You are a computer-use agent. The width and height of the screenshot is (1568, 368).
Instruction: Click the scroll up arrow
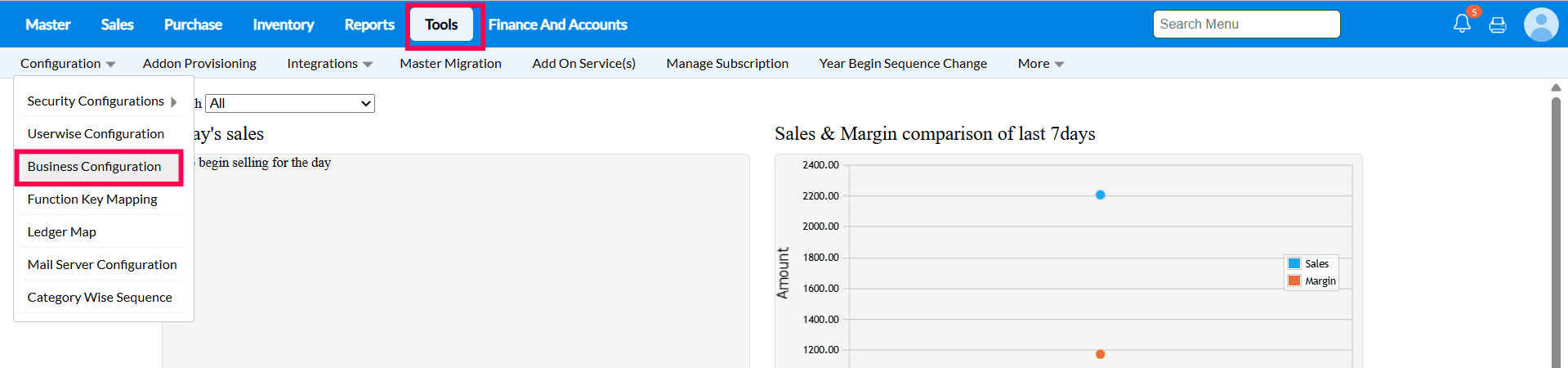(x=1556, y=88)
